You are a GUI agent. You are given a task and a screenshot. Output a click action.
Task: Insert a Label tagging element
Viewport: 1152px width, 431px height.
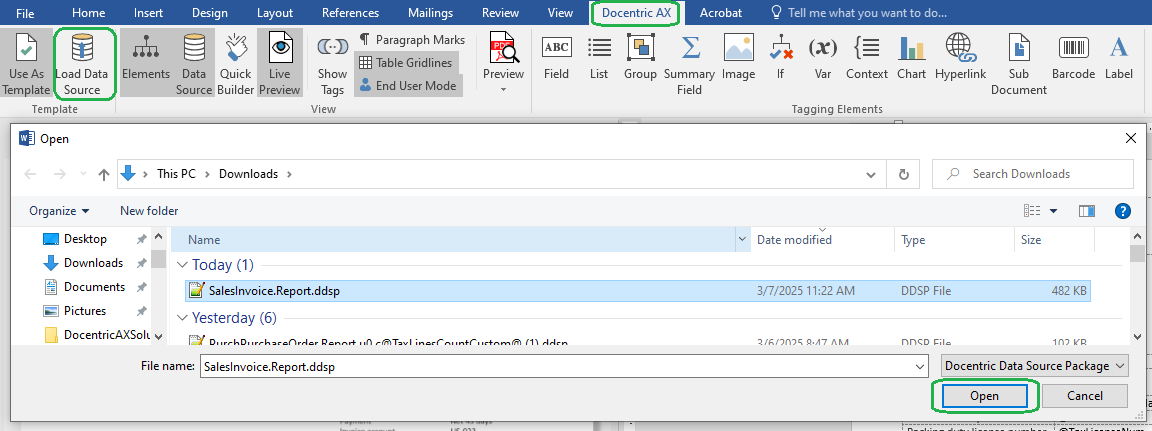(1118, 57)
